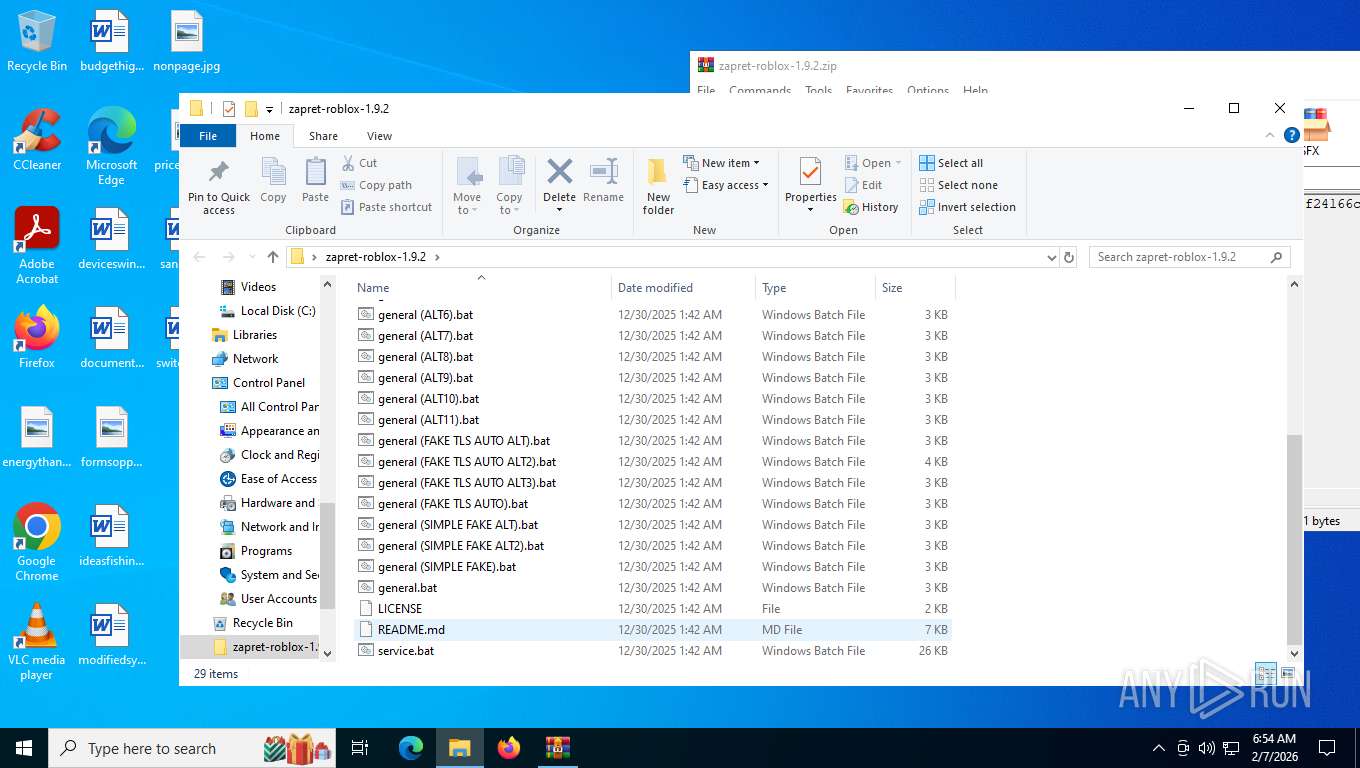
Task: Switch to the View ribbon tab
Action: (x=379, y=136)
